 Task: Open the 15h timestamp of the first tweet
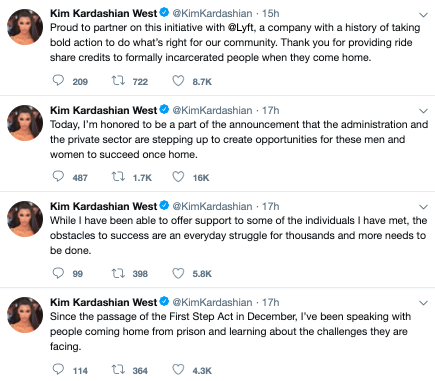(270, 13)
